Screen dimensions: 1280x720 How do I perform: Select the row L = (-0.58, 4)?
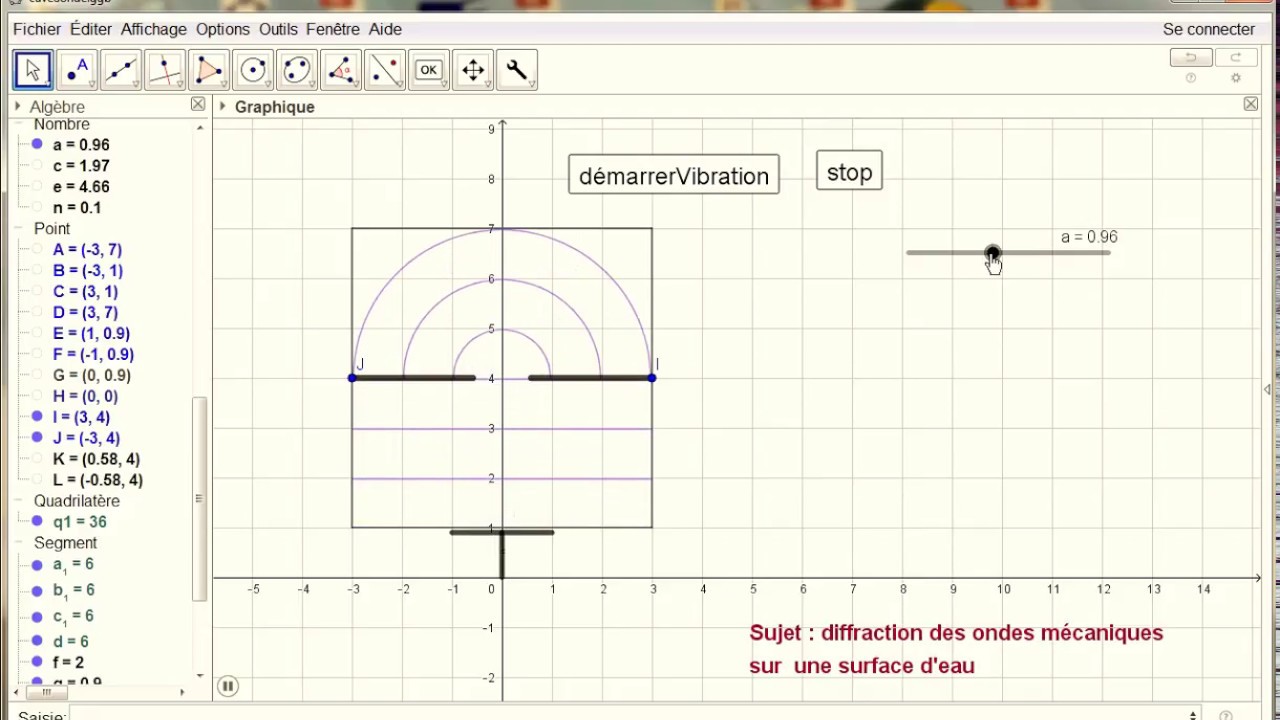(98, 480)
